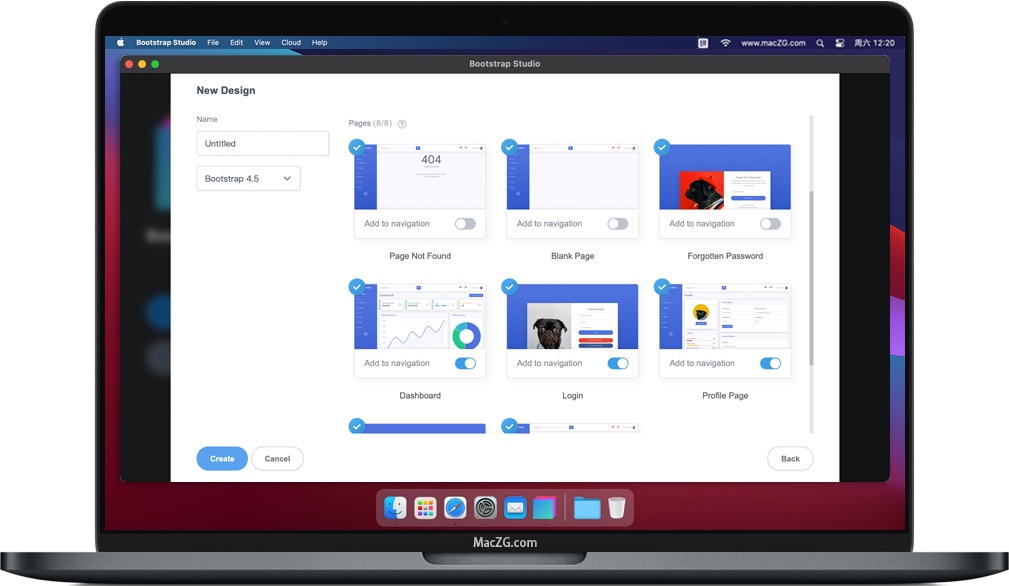Open the Bootstrap Studio icon in the Dock

point(543,508)
